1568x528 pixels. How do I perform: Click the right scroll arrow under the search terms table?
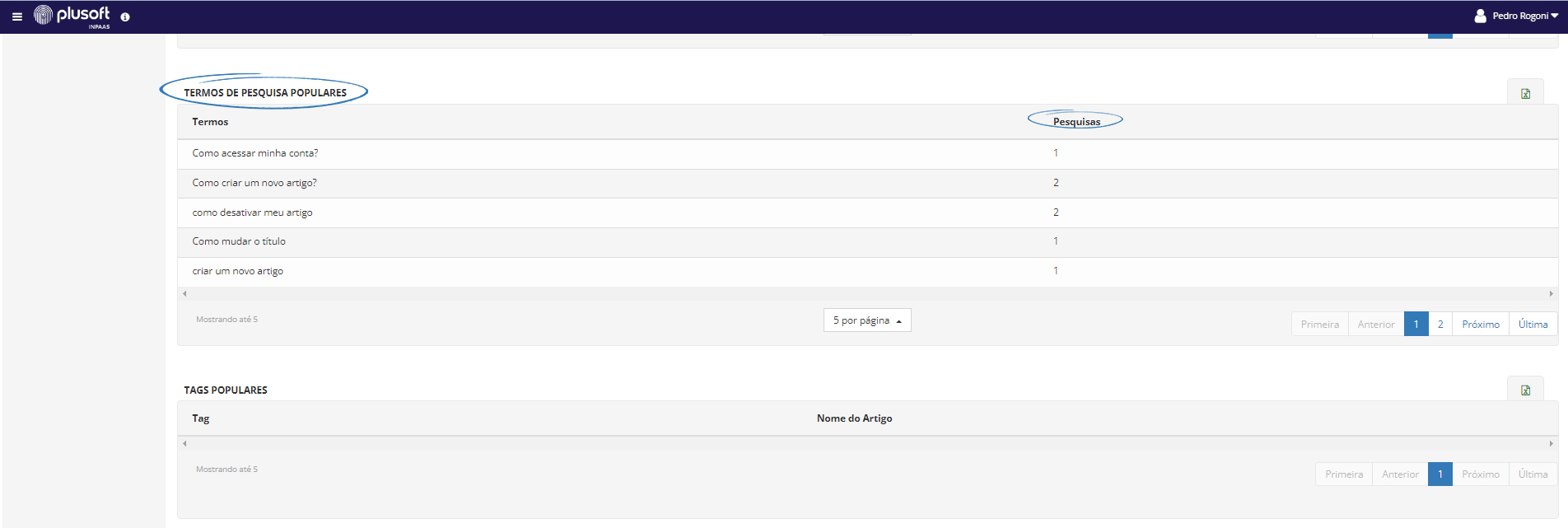1551,293
